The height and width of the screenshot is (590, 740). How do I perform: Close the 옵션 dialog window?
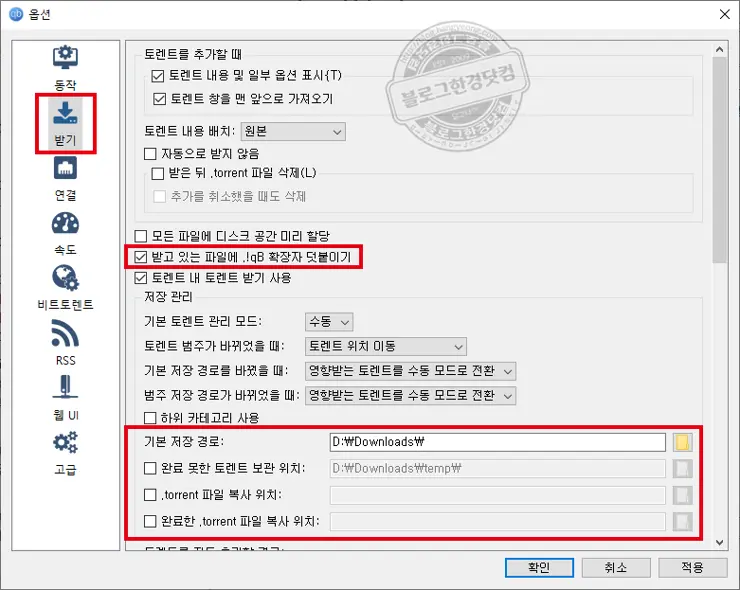pyautogui.click(x=724, y=14)
